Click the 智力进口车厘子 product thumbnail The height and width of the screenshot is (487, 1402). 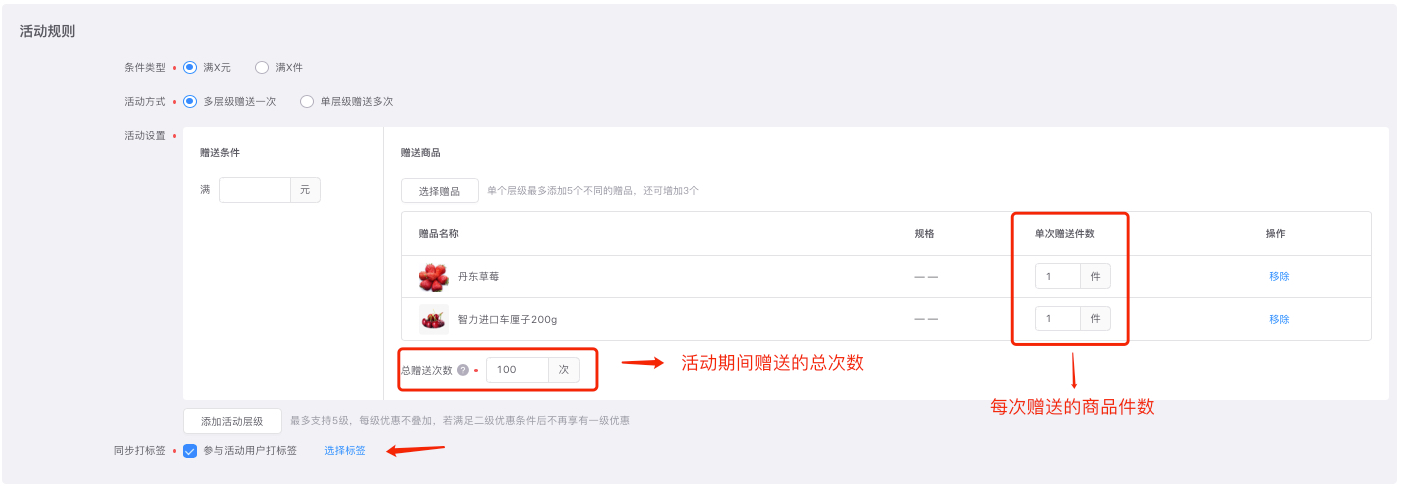click(x=433, y=319)
